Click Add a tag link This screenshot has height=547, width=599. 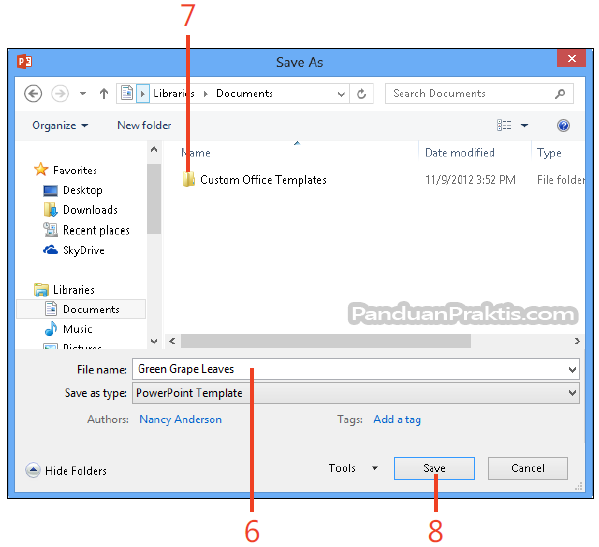coord(397,419)
